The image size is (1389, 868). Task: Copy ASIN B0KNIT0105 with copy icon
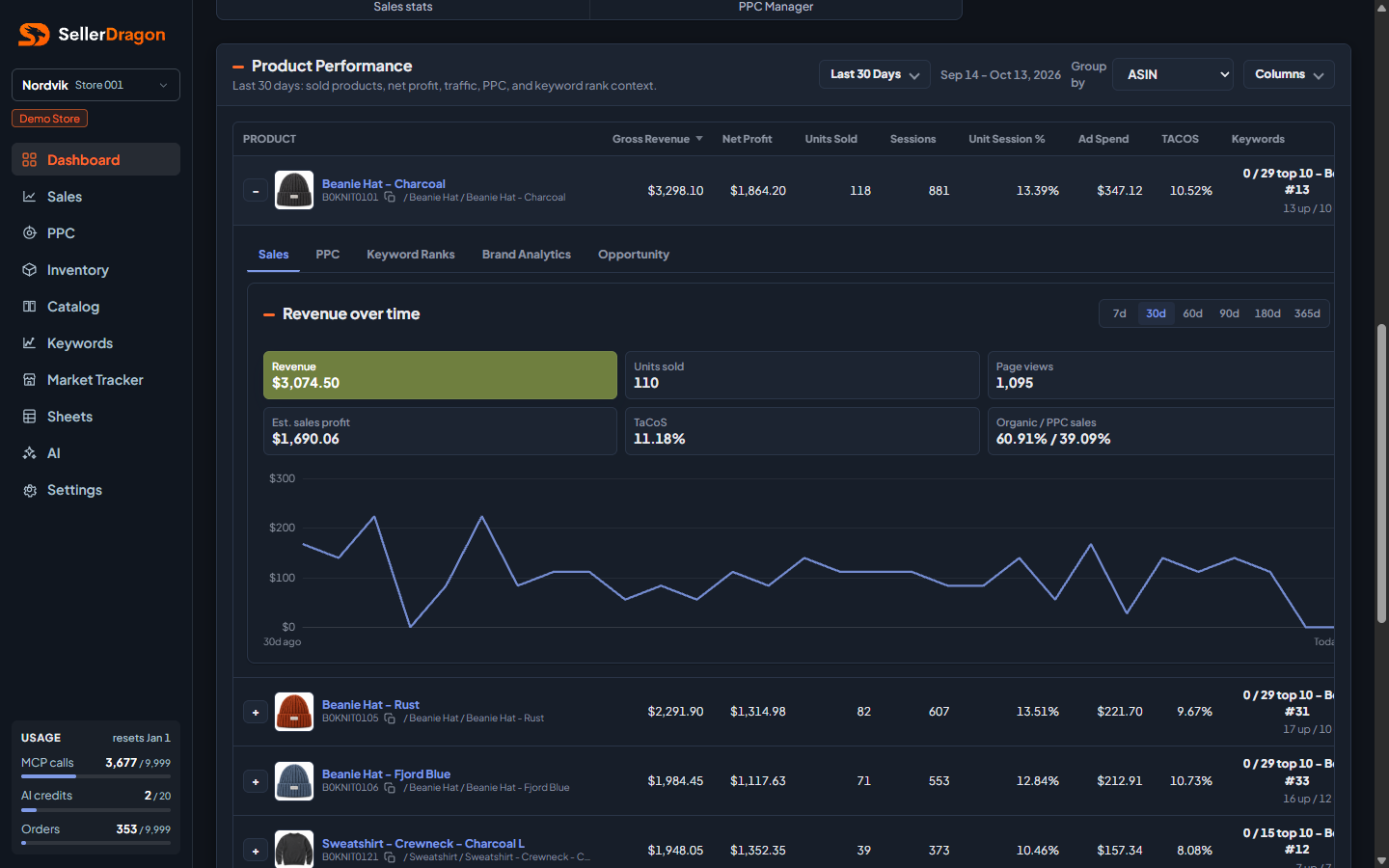390,719
